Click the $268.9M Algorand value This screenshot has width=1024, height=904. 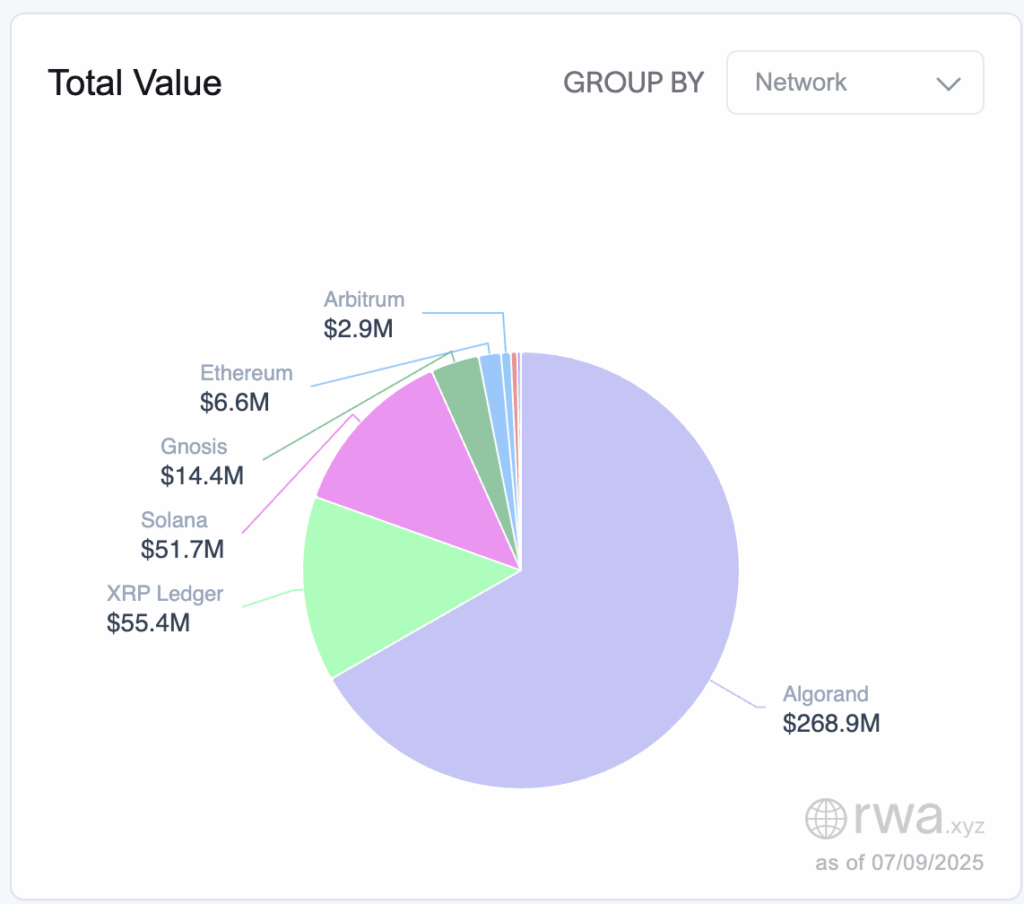coord(831,722)
